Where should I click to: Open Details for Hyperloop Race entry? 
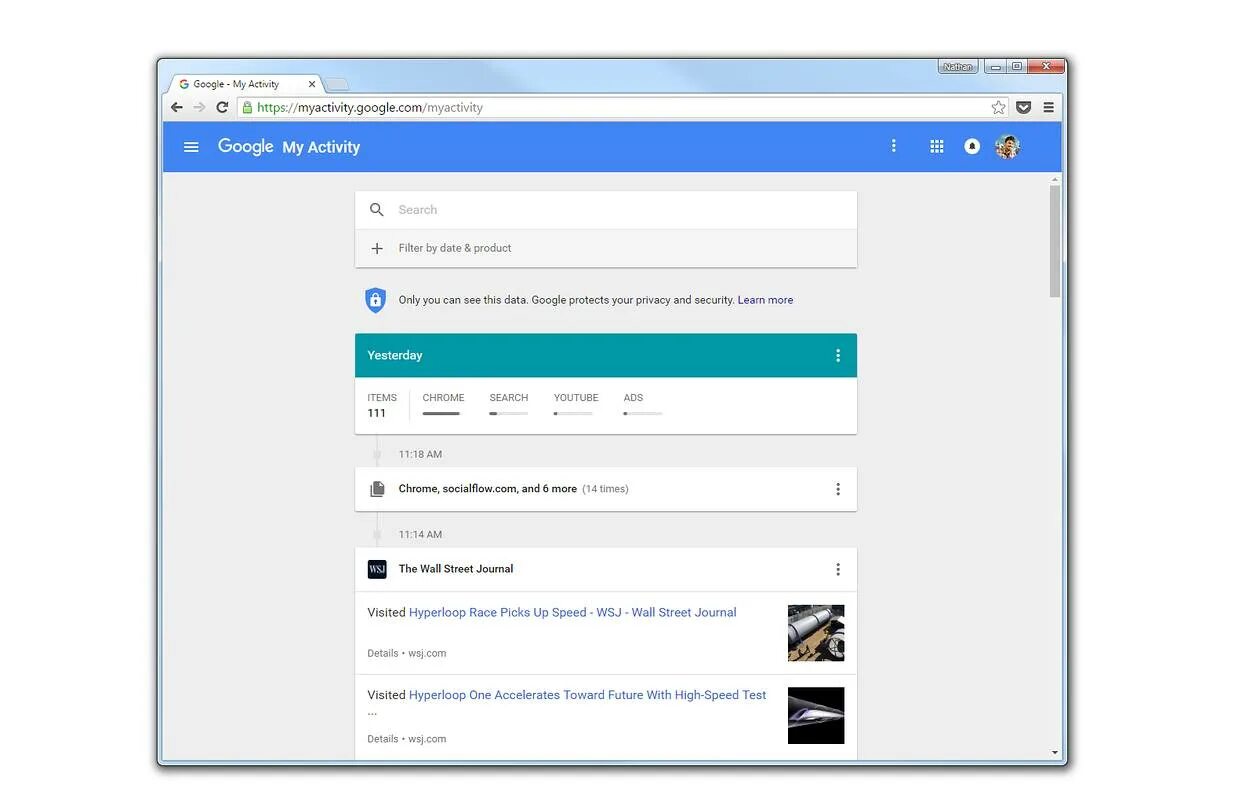tap(382, 654)
